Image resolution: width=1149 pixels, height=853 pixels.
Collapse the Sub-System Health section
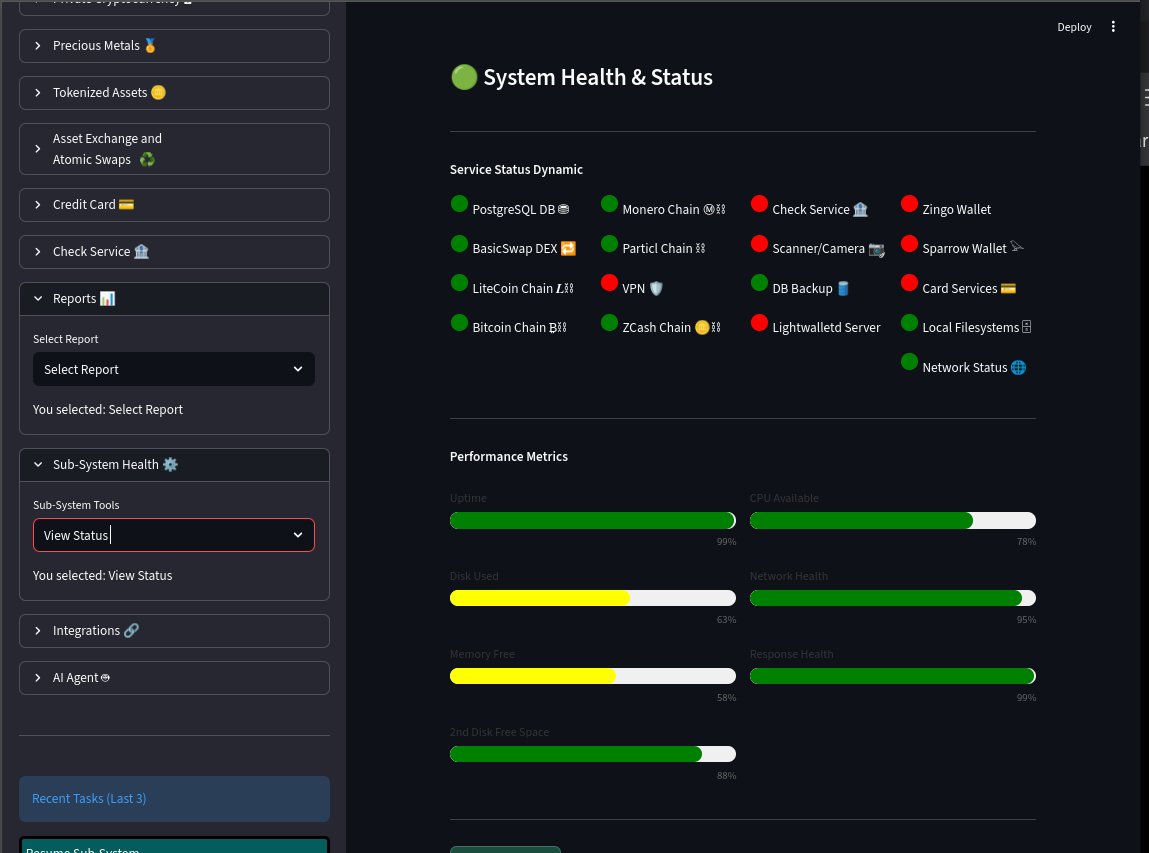pyautogui.click(x=174, y=465)
